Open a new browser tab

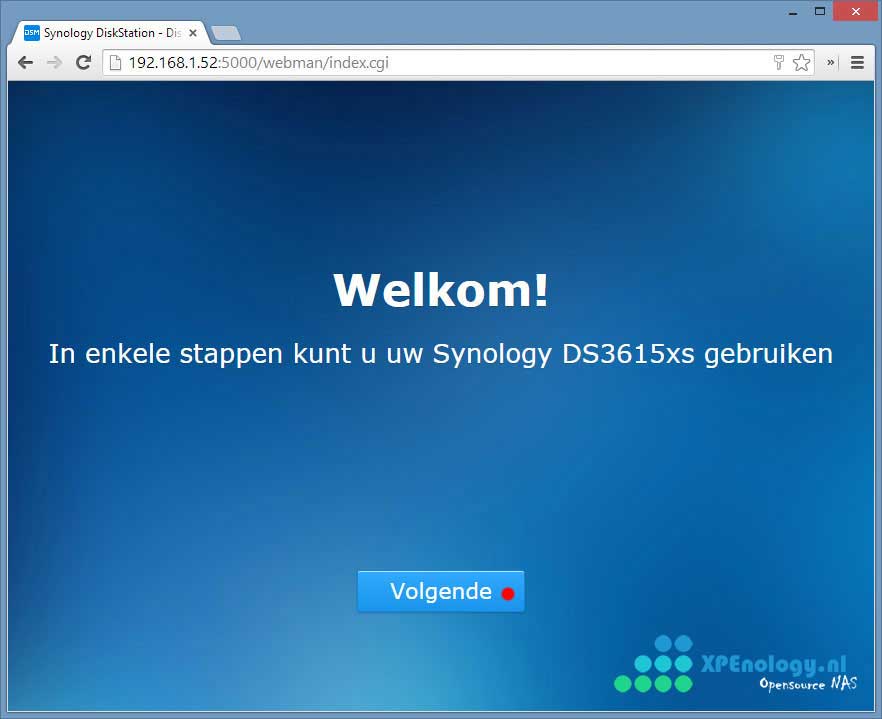tap(226, 32)
